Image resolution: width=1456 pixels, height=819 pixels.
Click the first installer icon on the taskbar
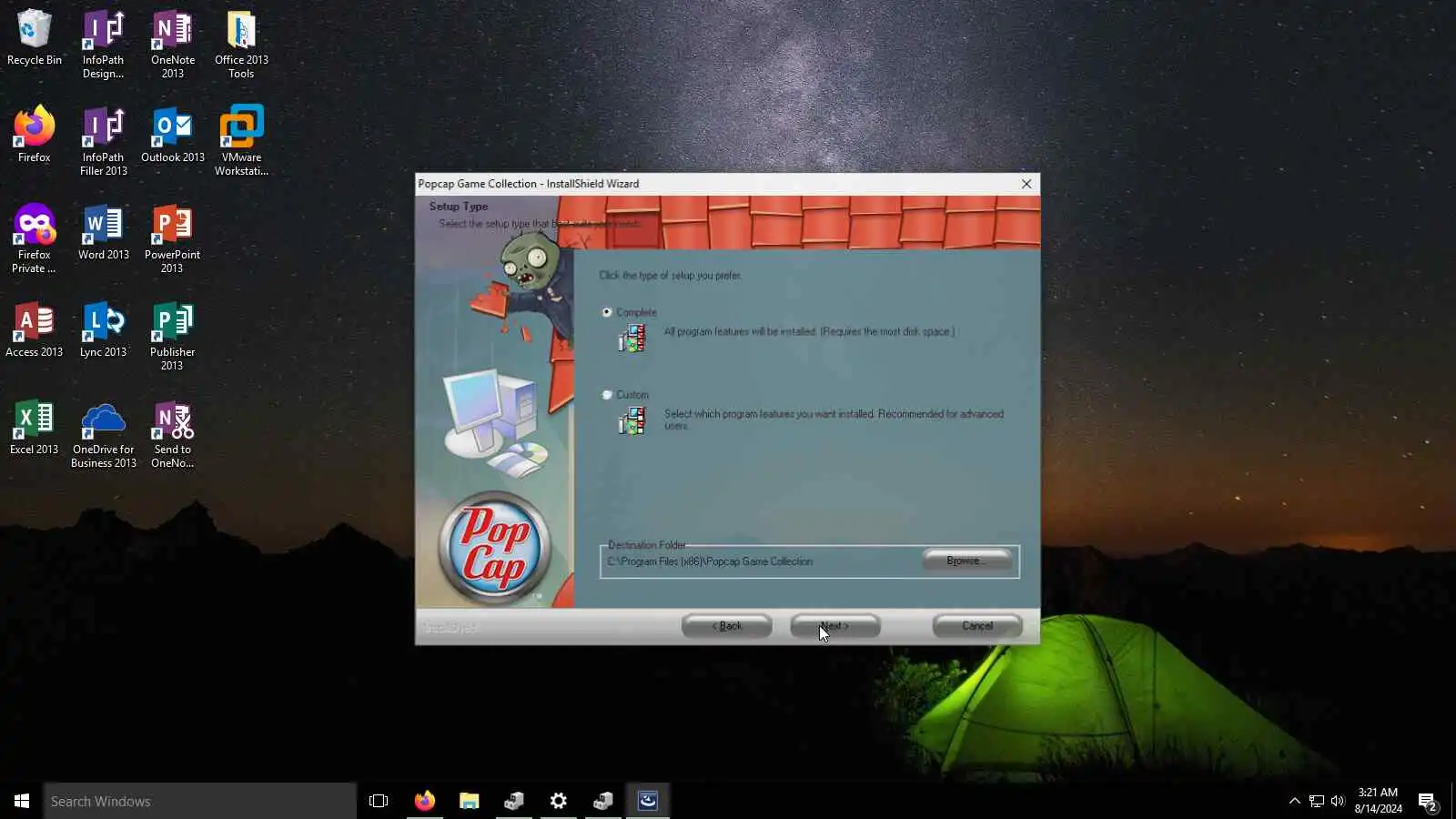[x=513, y=801]
